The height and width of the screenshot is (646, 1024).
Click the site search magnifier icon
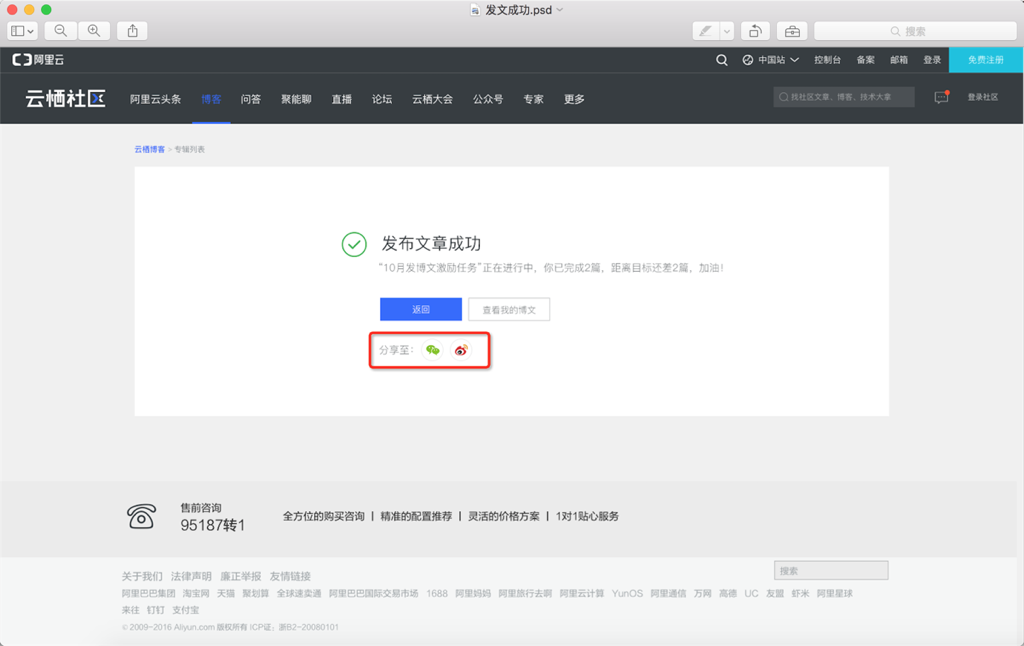click(722, 60)
